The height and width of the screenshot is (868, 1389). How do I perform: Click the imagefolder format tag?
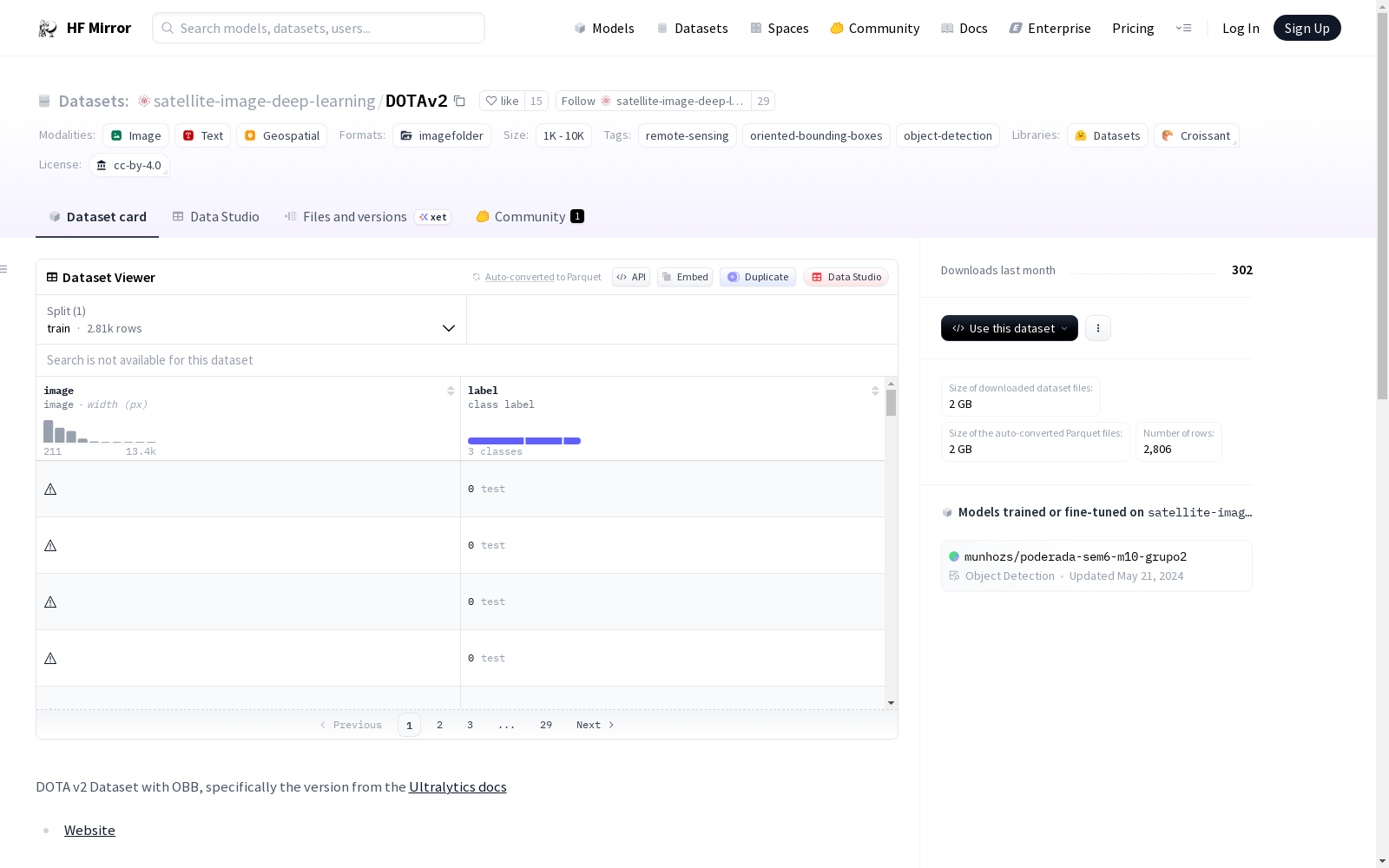pyautogui.click(x=442, y=135)
